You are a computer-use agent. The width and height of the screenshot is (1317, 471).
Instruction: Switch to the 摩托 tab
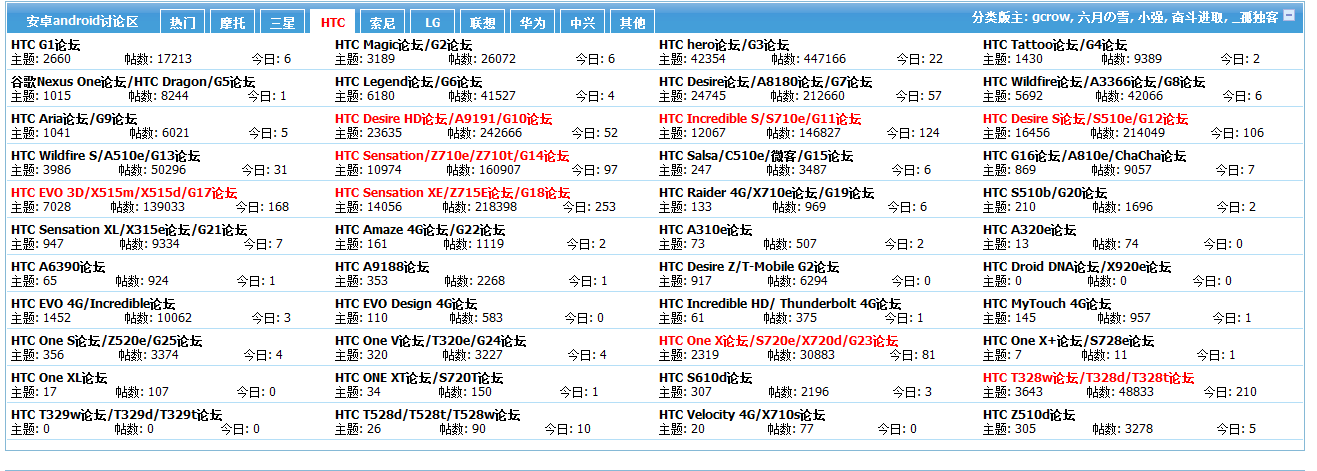tap(233, 22)
